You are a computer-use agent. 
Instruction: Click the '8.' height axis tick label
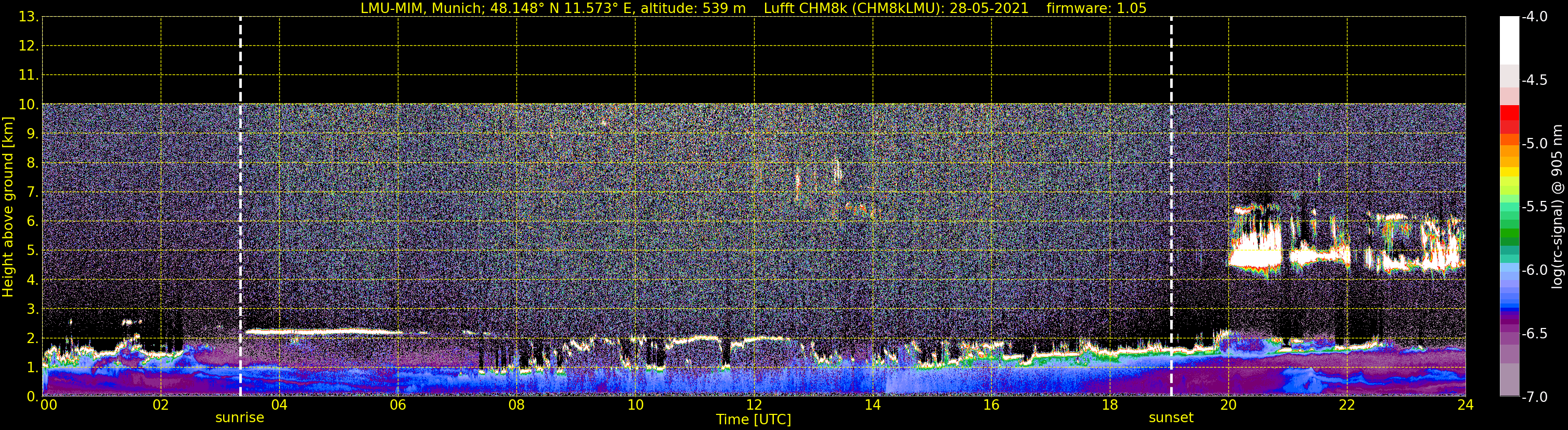pyautogui.click(x=33, y=163)
